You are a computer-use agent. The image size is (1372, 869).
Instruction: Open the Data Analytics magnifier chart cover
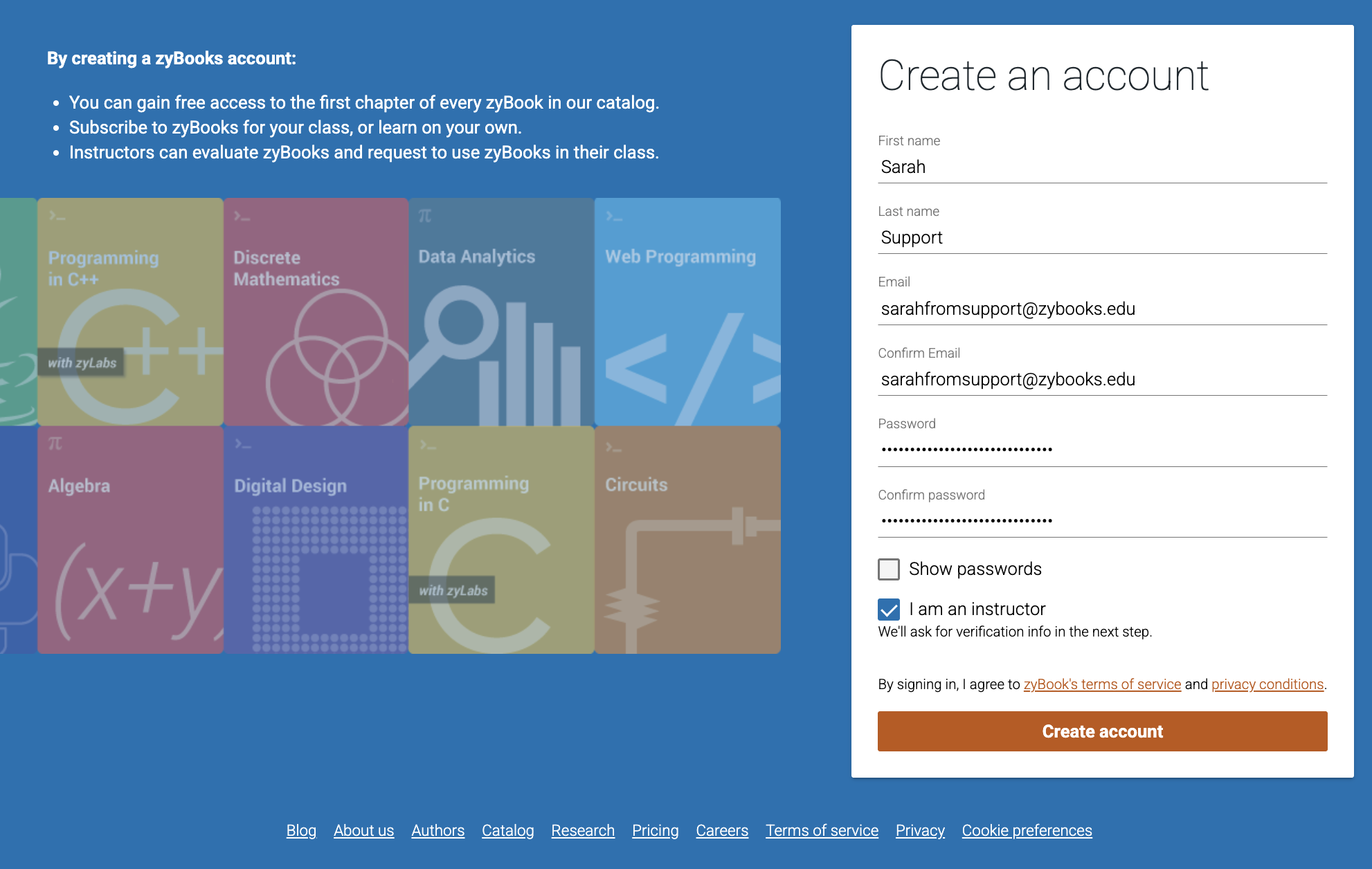(x=501, y=311)
